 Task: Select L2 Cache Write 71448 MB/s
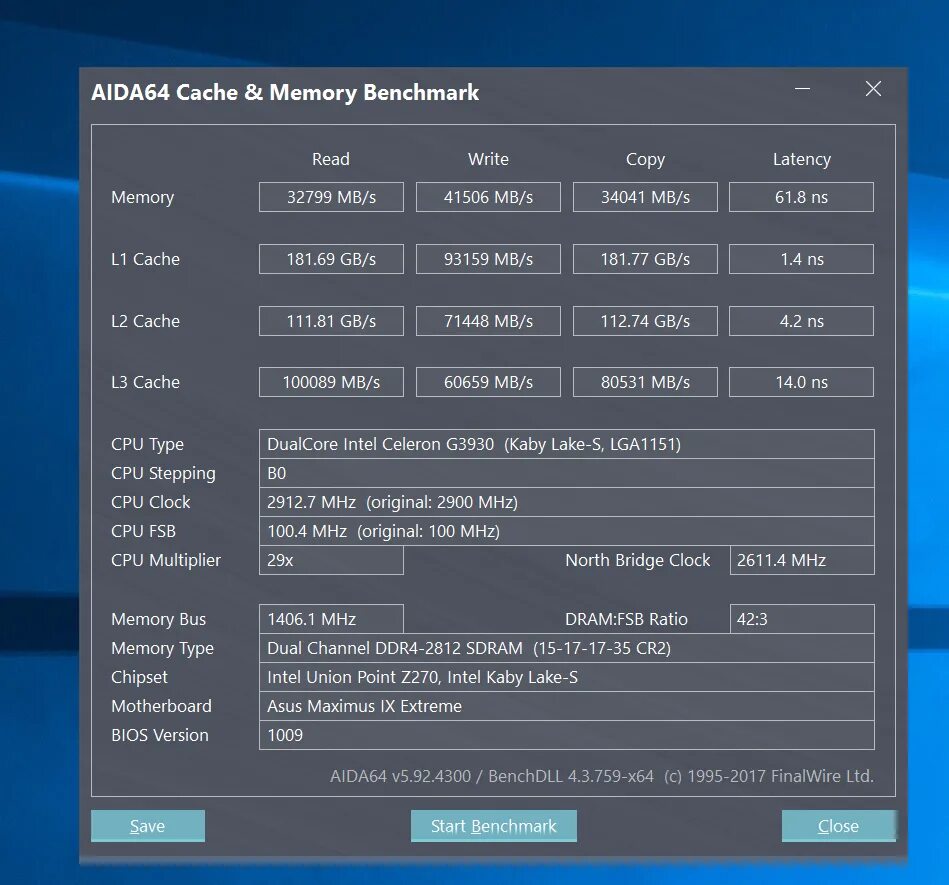[x=488, y=321]
